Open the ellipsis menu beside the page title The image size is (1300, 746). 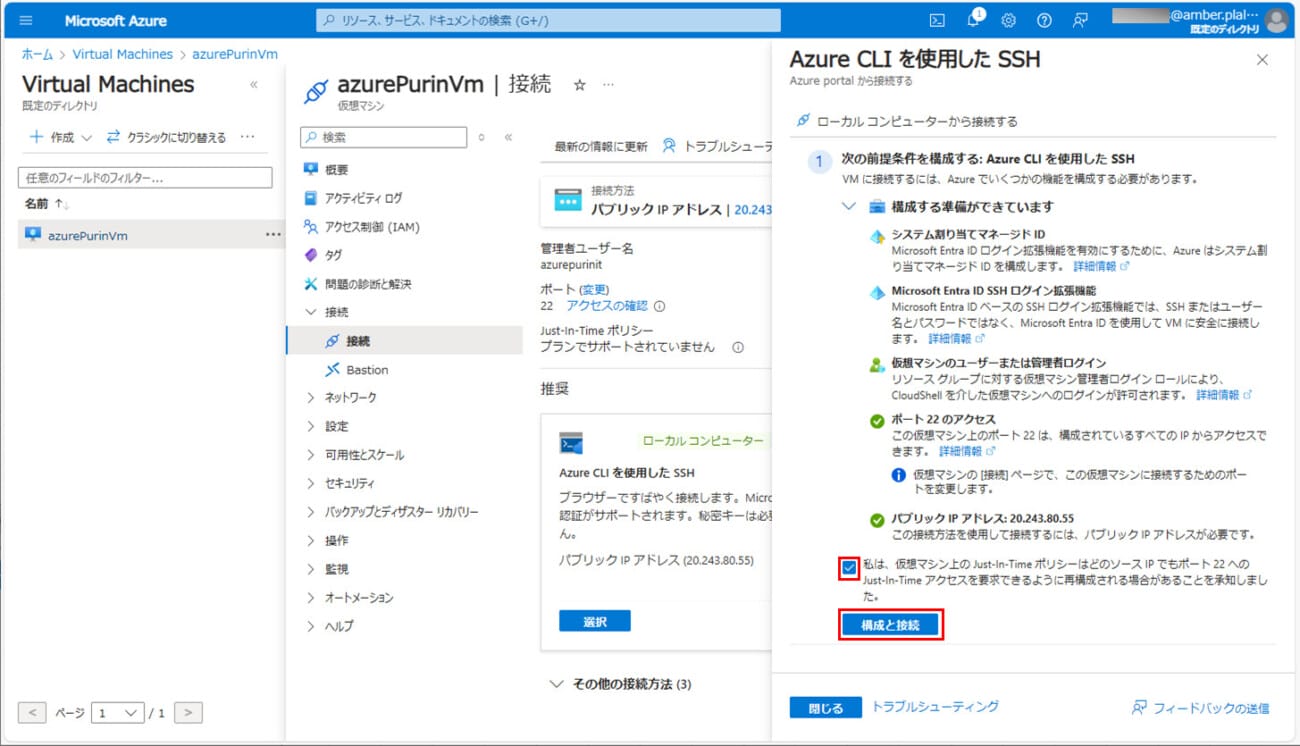(608, 85)
